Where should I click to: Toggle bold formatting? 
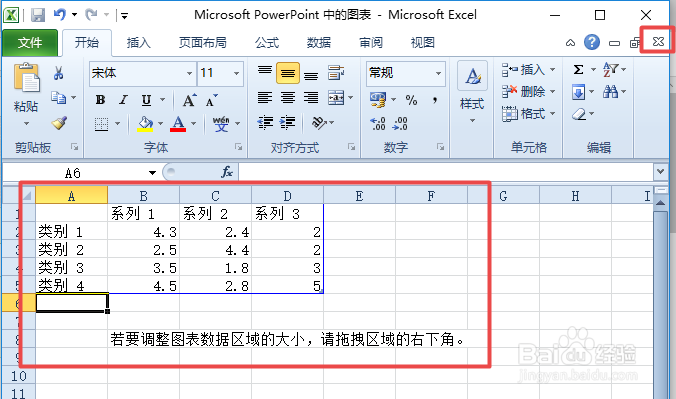(100, 100)
